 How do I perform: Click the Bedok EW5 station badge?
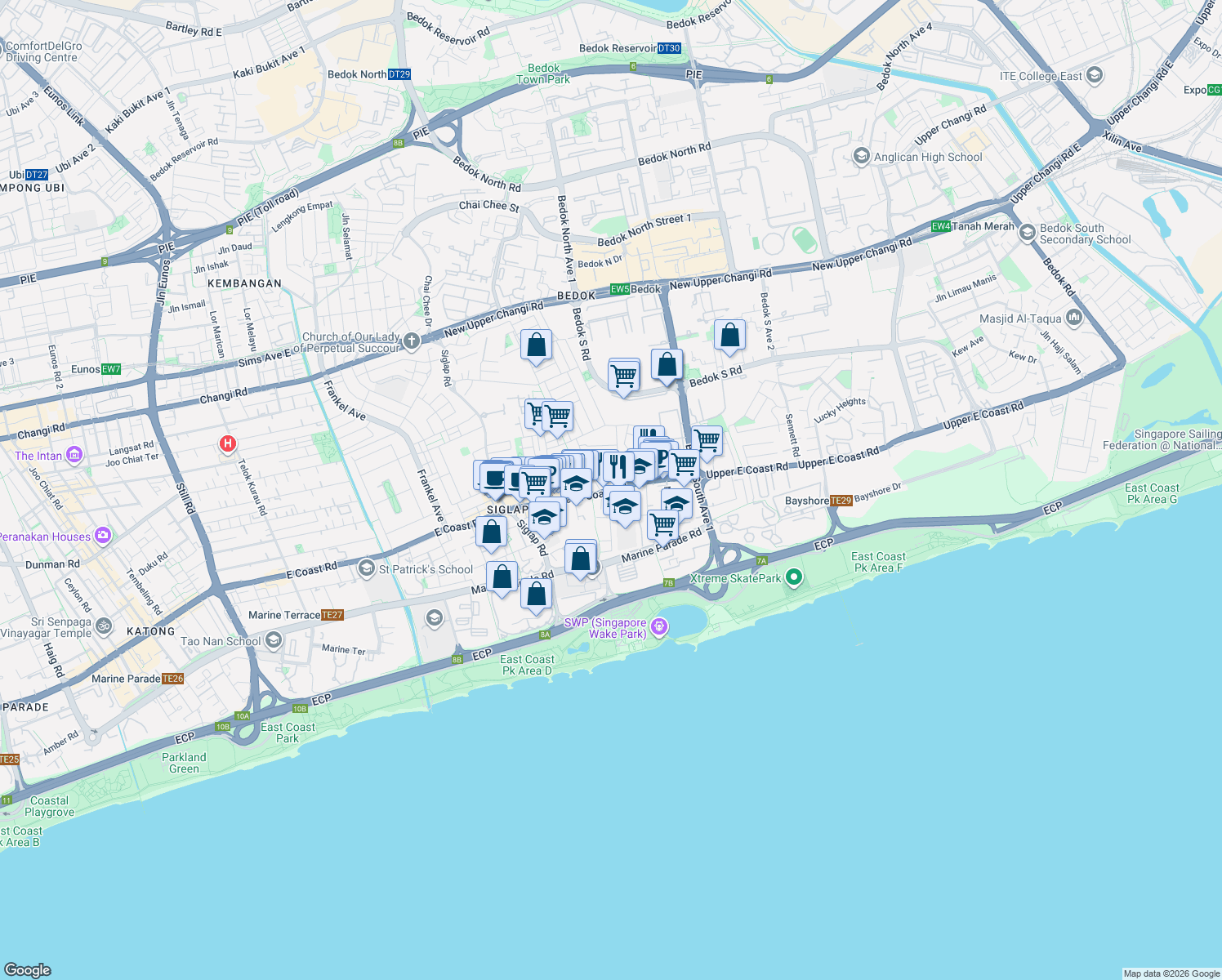620,289
